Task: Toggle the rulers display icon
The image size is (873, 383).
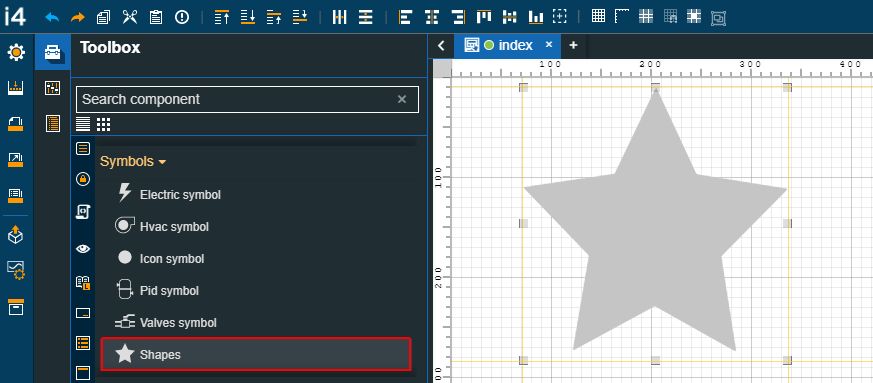Action: pos(622,16)
